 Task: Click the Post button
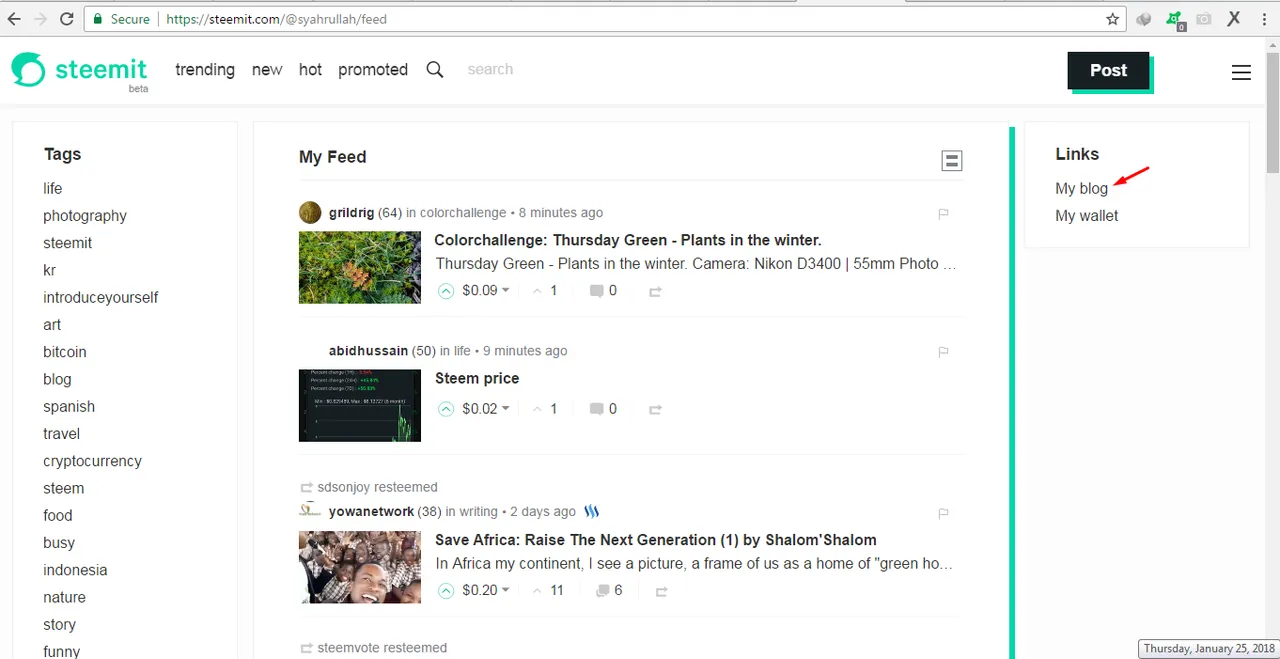point(1108,71)
